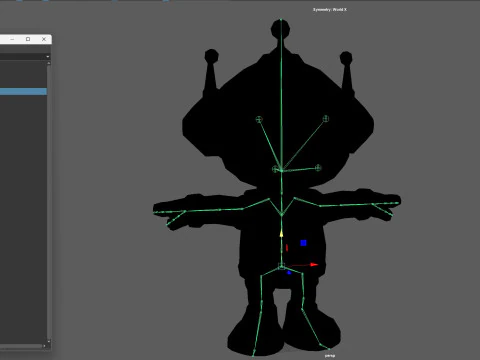Image resolution: width=480 pixels, height=360 pixels.
Task: Click the horizontal scrollbar's right arrow
Action: click(44, 346)
